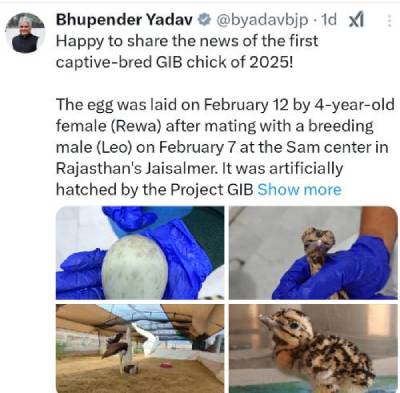The width and height of the screenshot is (400, 393).
Task: Click the 1d post timestamp
Action: point(329,20)
